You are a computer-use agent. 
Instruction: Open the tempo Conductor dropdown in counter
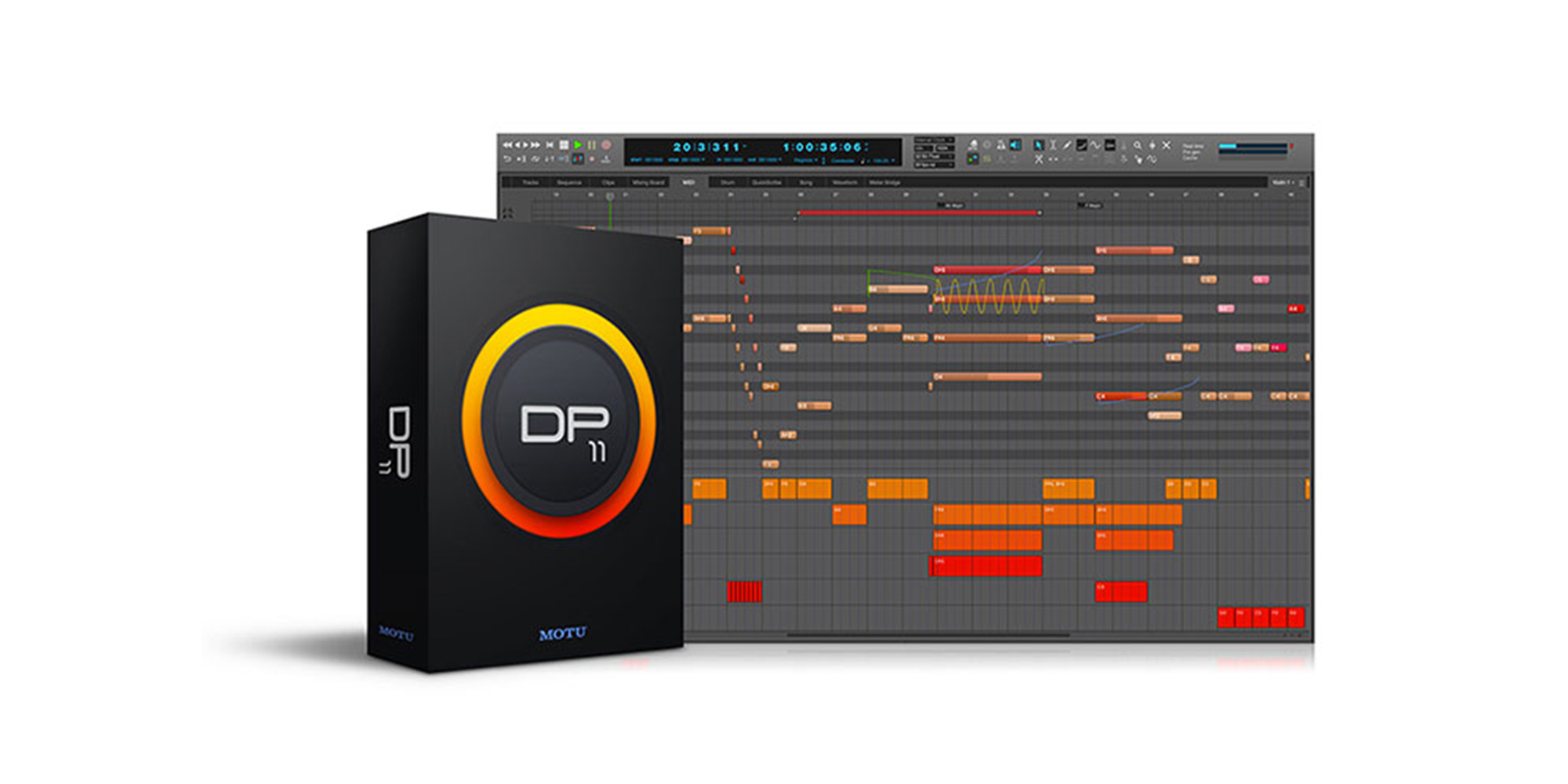(x=844, y=160)
